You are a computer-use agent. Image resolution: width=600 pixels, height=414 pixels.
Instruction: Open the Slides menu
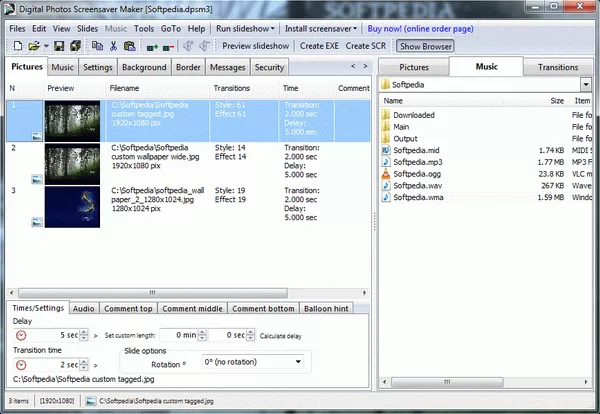[x=87, y=29]
